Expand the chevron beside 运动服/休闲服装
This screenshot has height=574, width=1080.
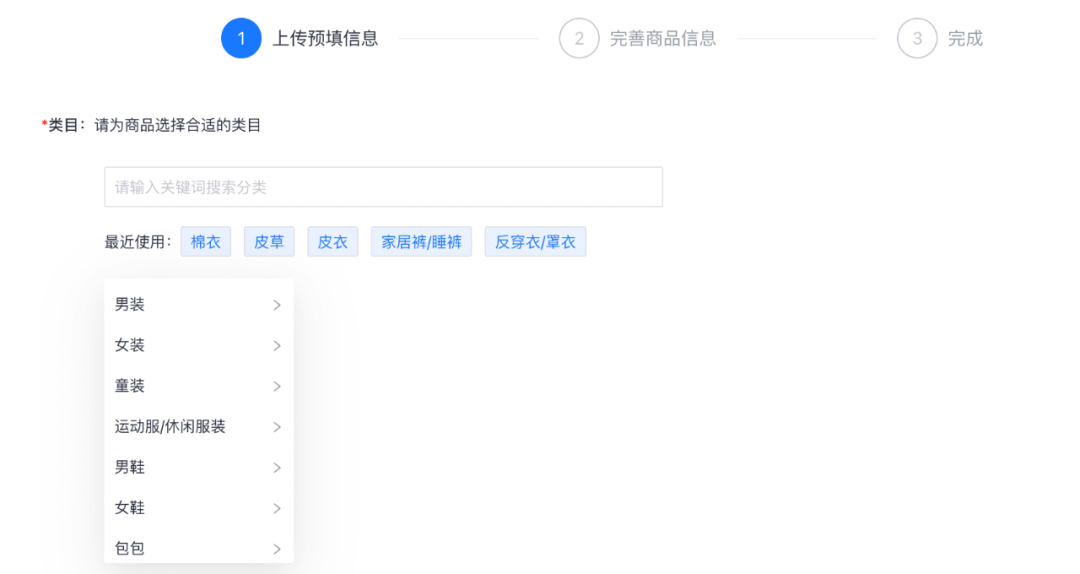click(x=277, y=427)
